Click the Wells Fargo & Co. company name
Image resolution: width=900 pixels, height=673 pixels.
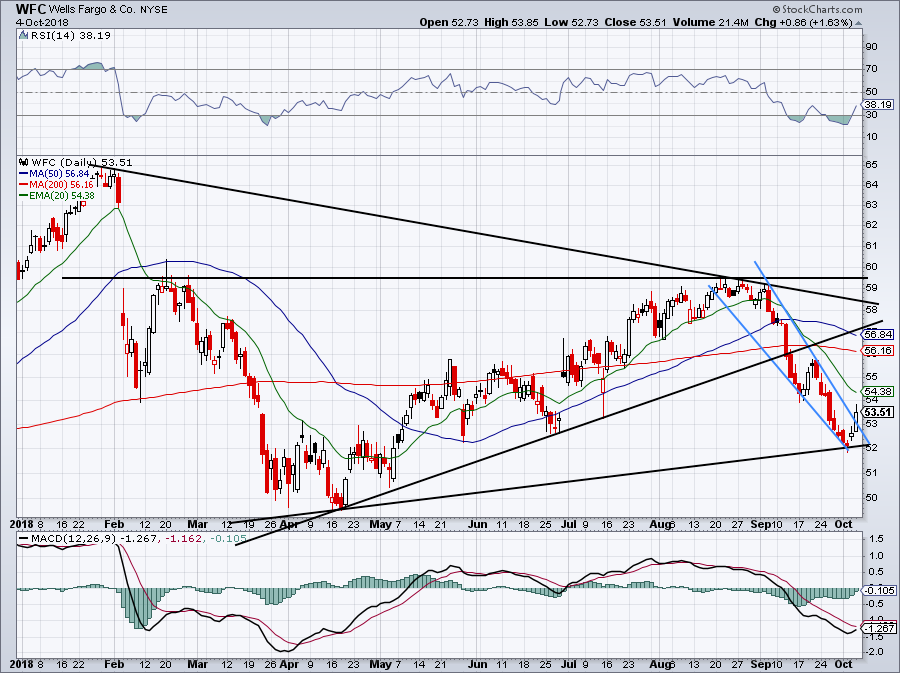(93, 10)
